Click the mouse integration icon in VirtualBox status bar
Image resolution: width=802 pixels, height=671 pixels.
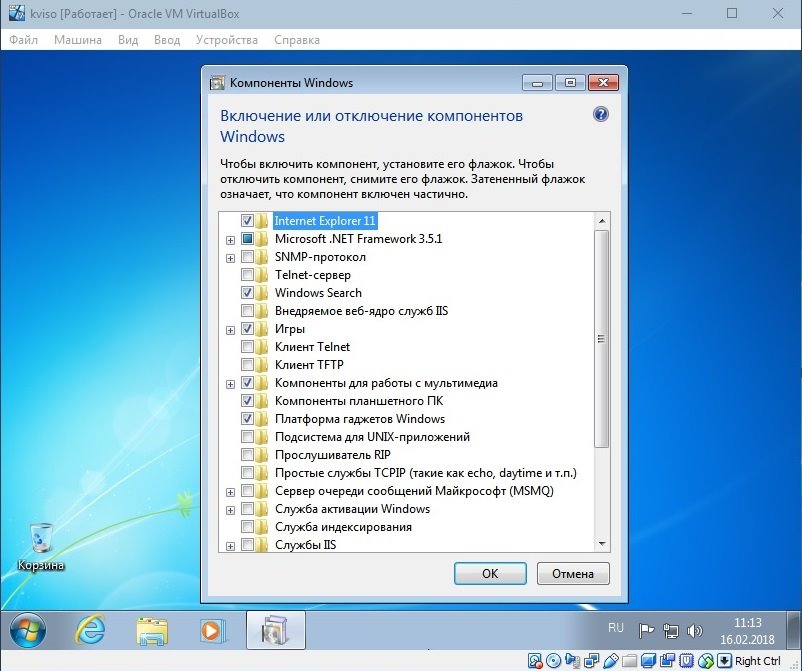pyautogui.click(x=706, y=661)
